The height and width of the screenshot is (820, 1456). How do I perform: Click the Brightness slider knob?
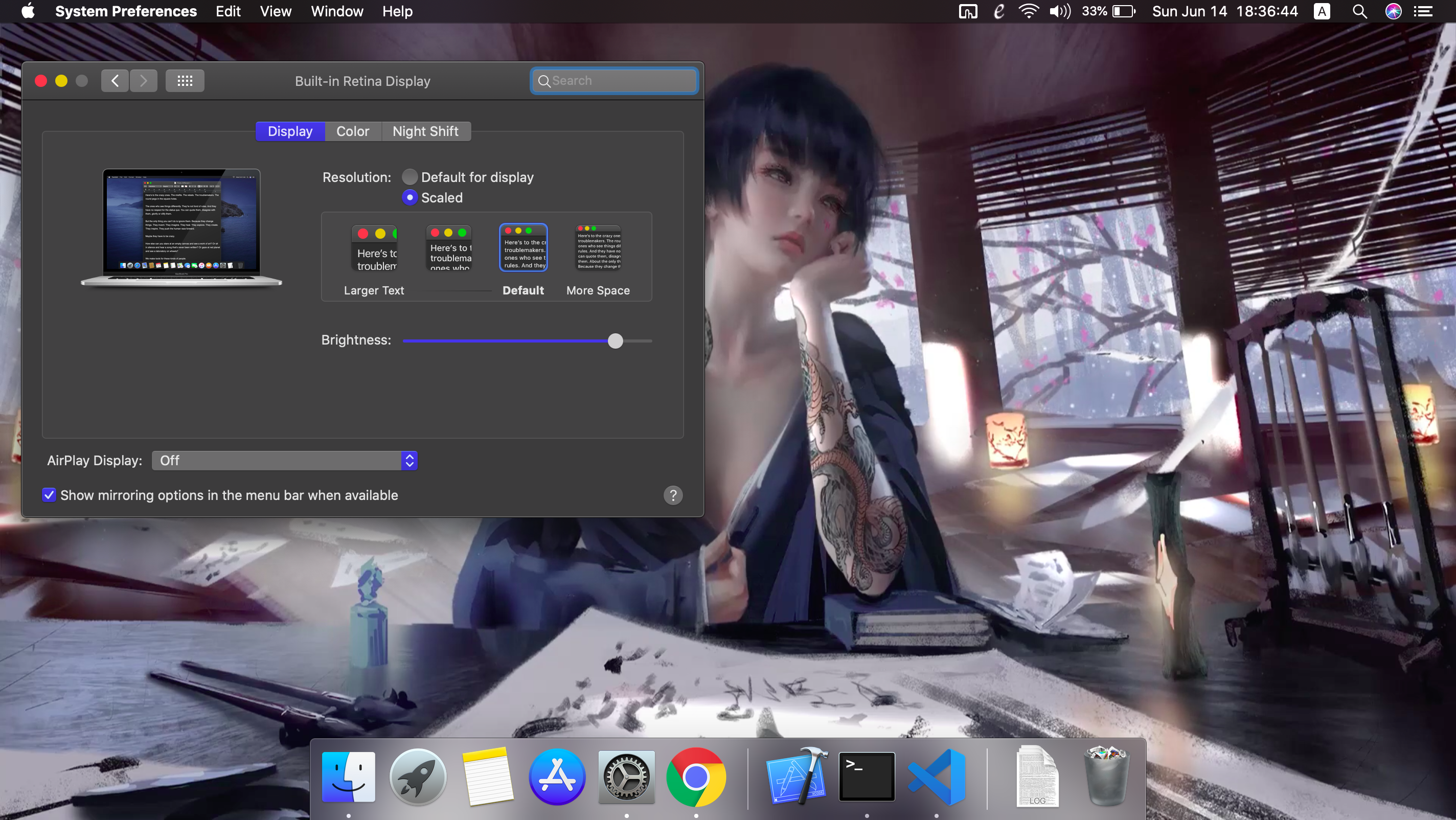[616, 341]
